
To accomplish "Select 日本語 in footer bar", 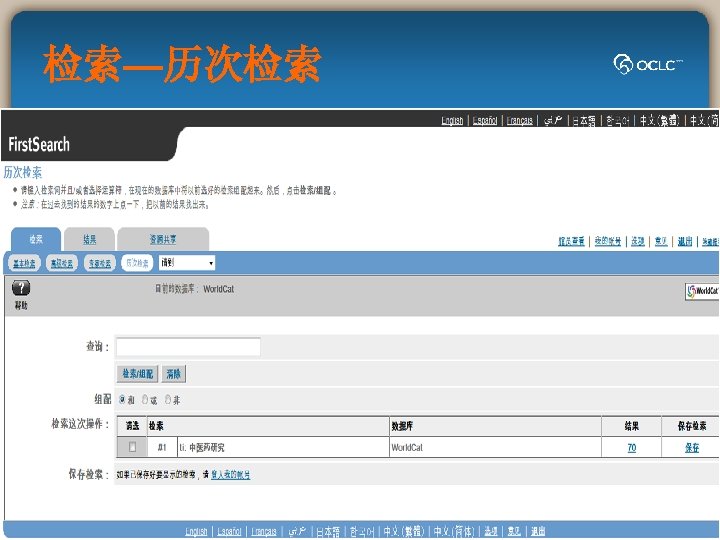I will tap(328, 531).
